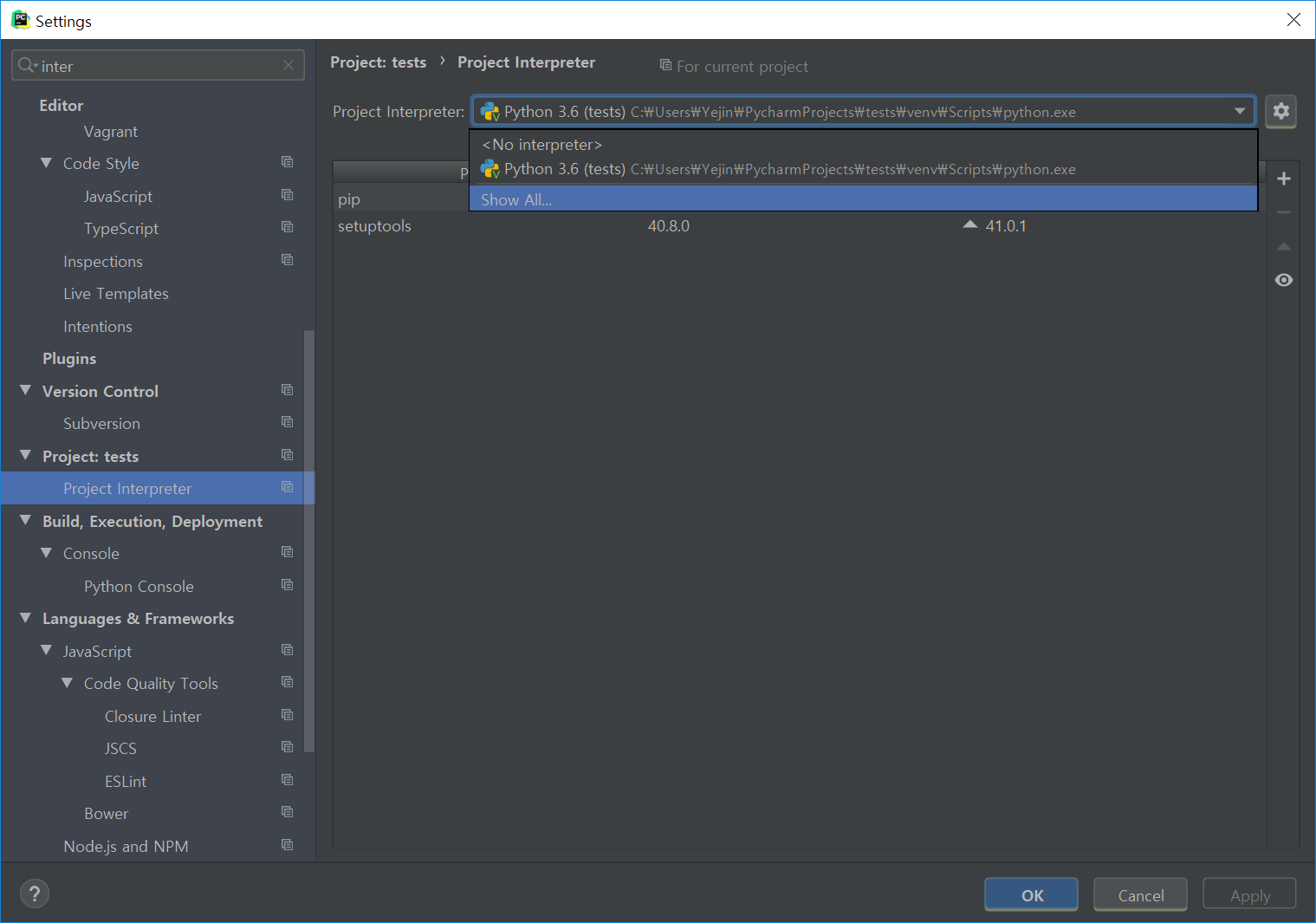
Task: Click PyCharm logo in title bar
Action: click(x=21, y=20)
